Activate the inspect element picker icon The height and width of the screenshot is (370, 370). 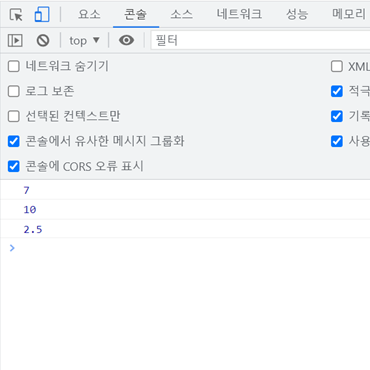coord(16,15)
